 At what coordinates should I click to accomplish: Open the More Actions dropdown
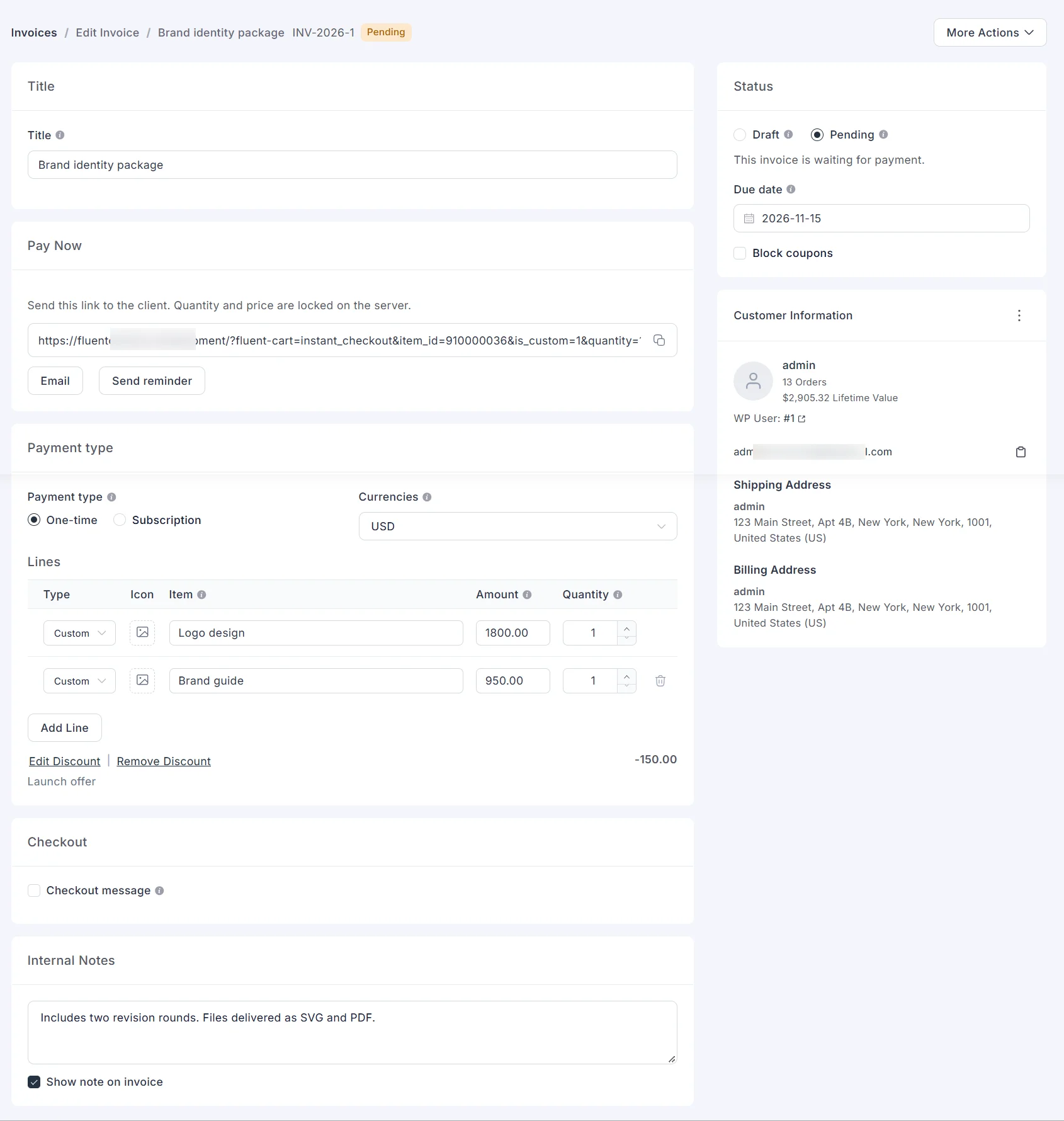coord(990,33)
